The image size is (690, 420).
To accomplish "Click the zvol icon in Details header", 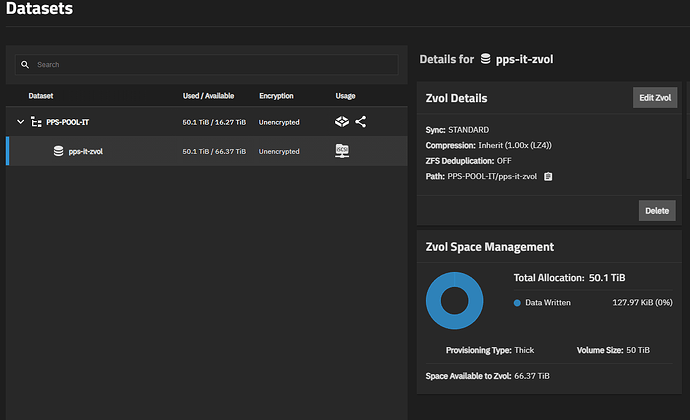I will (485, 59).
